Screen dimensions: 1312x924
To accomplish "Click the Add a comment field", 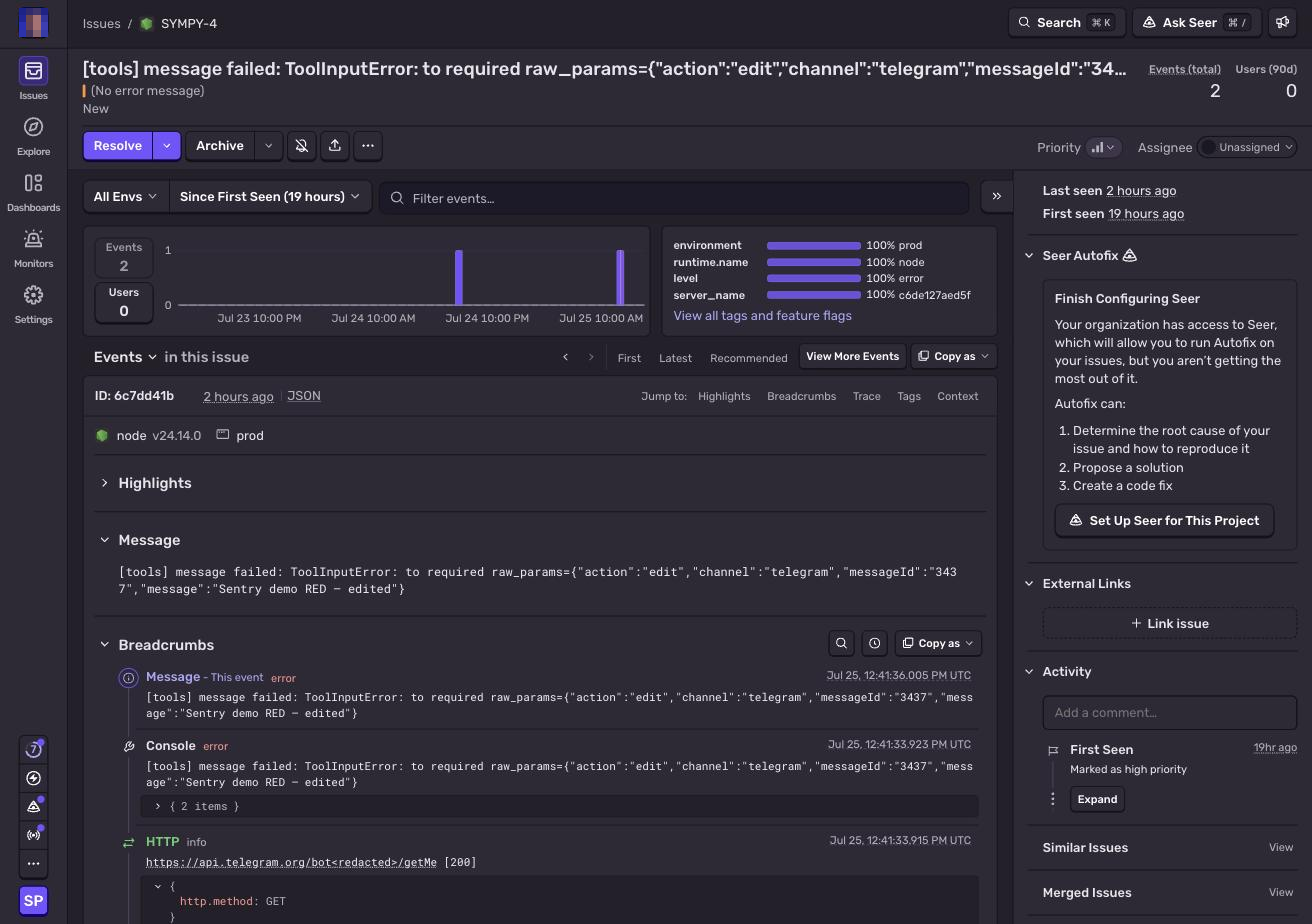I will click(1170, 712).
